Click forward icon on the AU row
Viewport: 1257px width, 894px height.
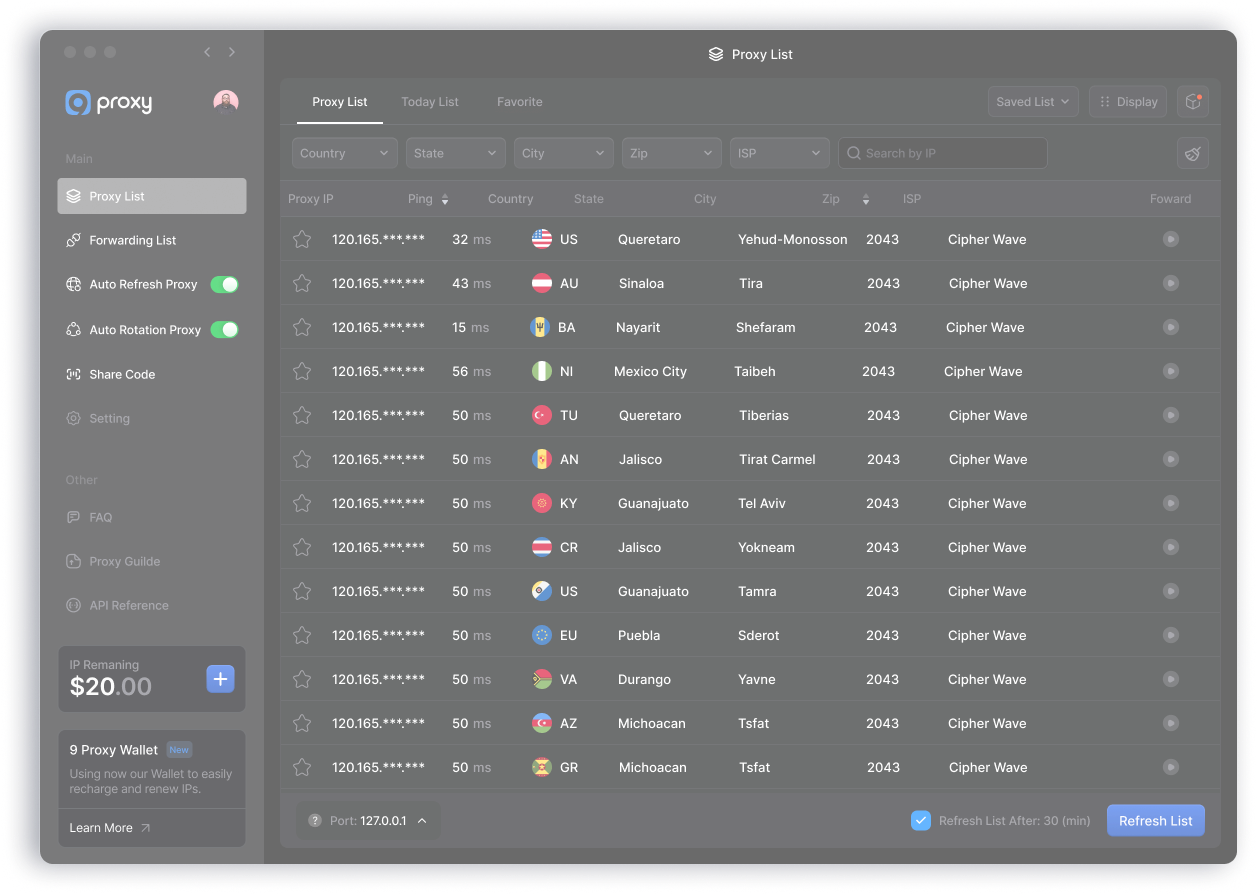point(1170,283)
